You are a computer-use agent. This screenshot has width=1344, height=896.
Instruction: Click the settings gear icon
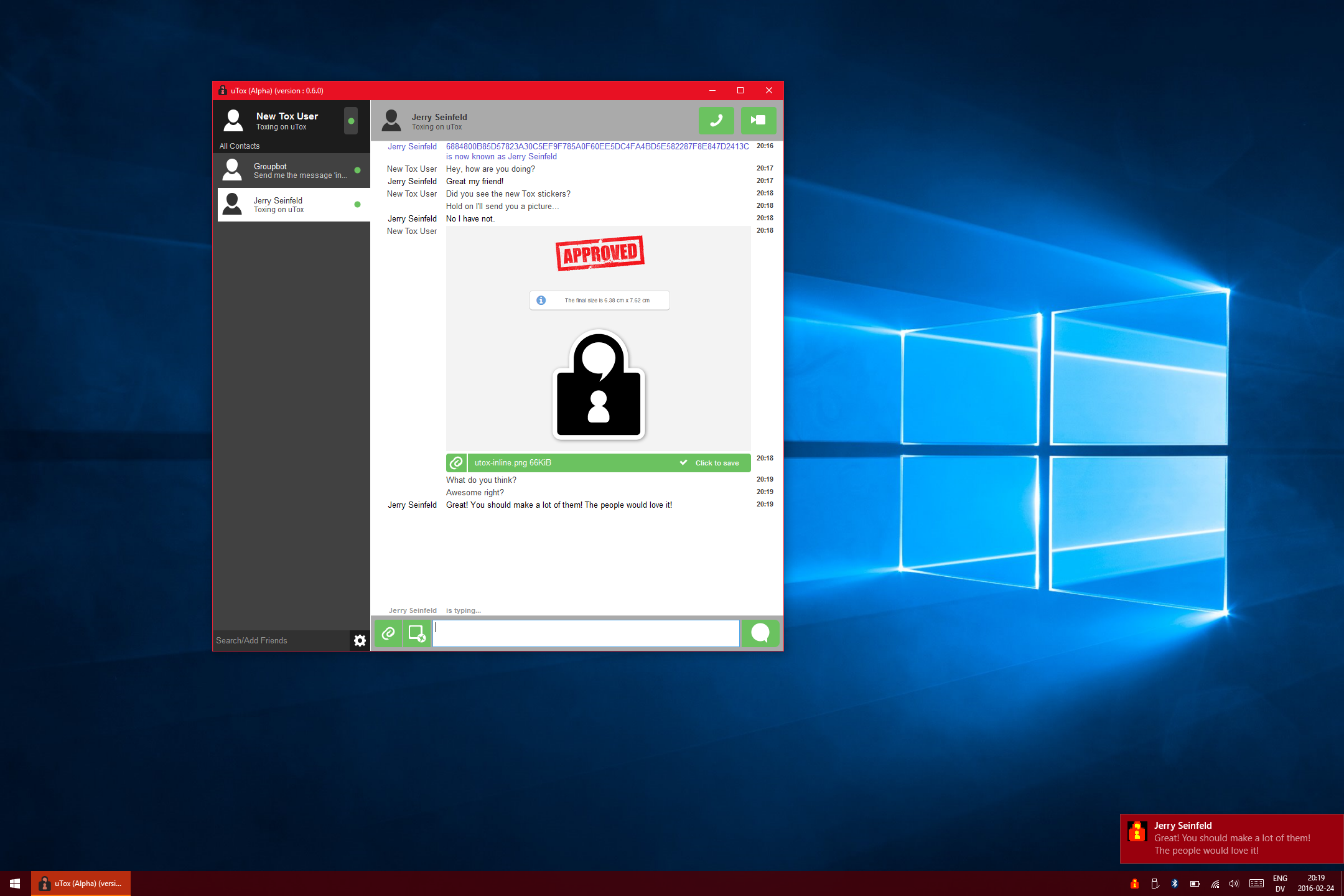[x=358, y=640]
